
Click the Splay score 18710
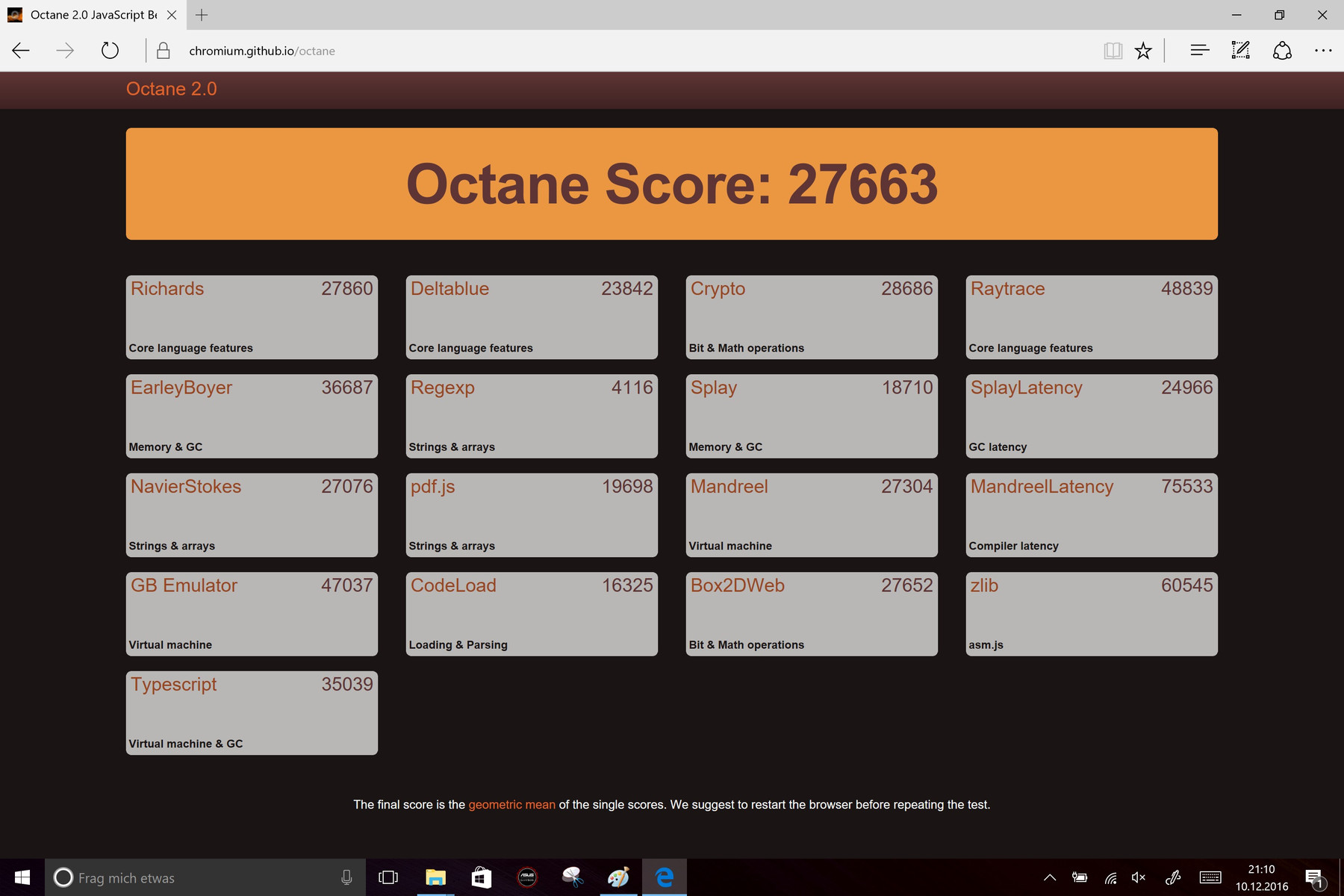907,388
